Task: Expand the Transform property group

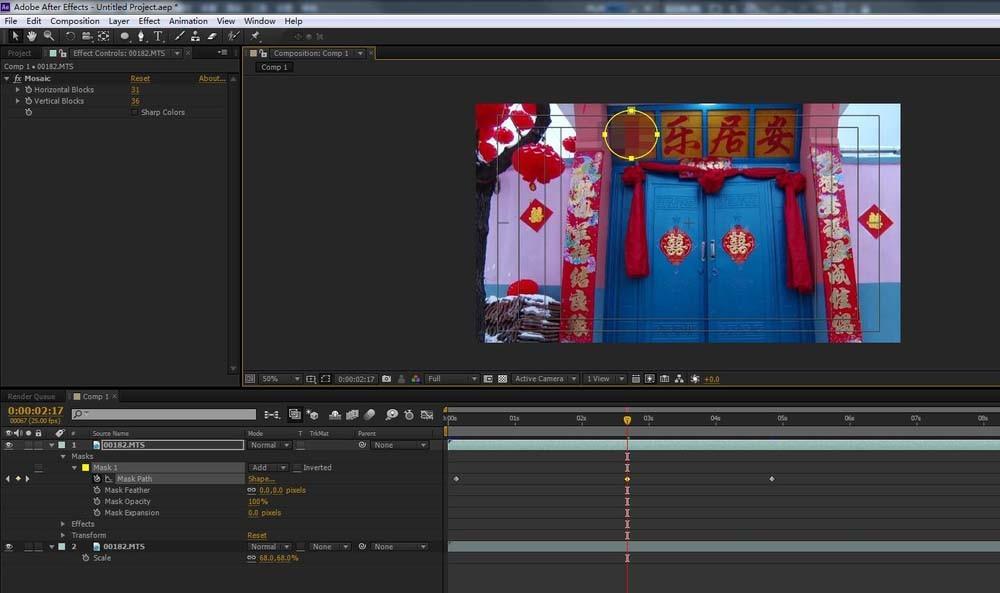Action: (x=63, y=535)
